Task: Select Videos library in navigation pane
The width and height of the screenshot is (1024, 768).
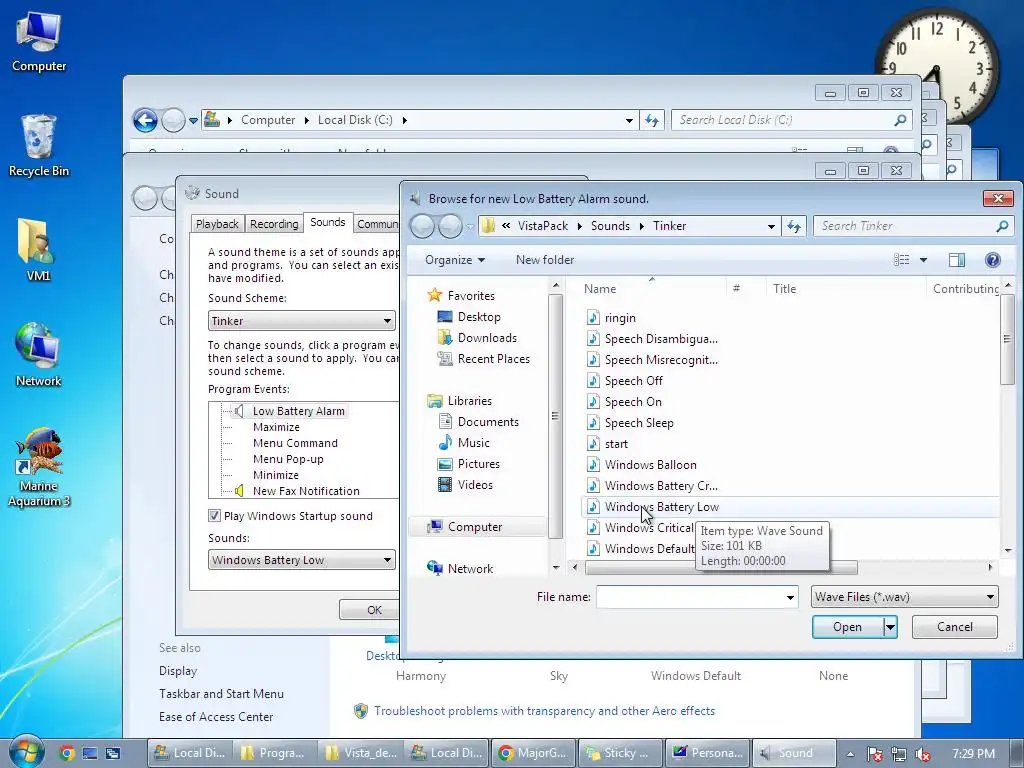Action: click(475, 485)
